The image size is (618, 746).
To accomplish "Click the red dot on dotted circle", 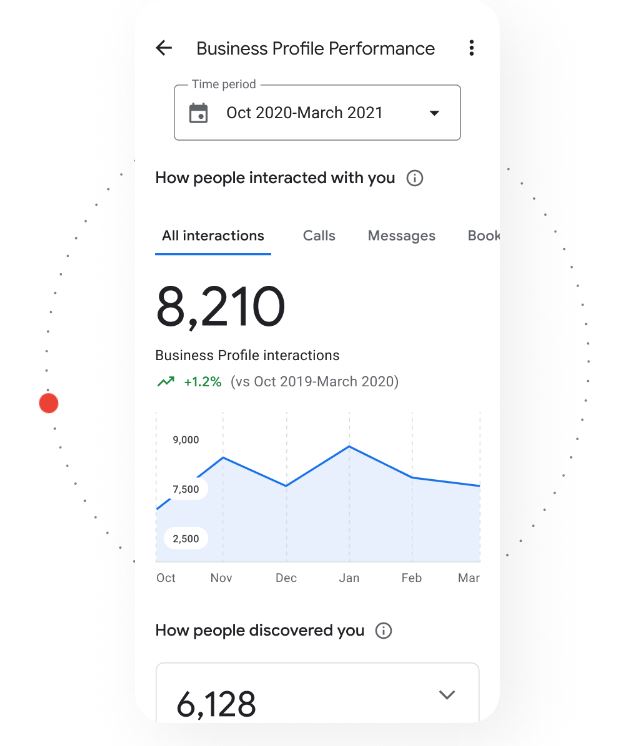I will (49, 403).
